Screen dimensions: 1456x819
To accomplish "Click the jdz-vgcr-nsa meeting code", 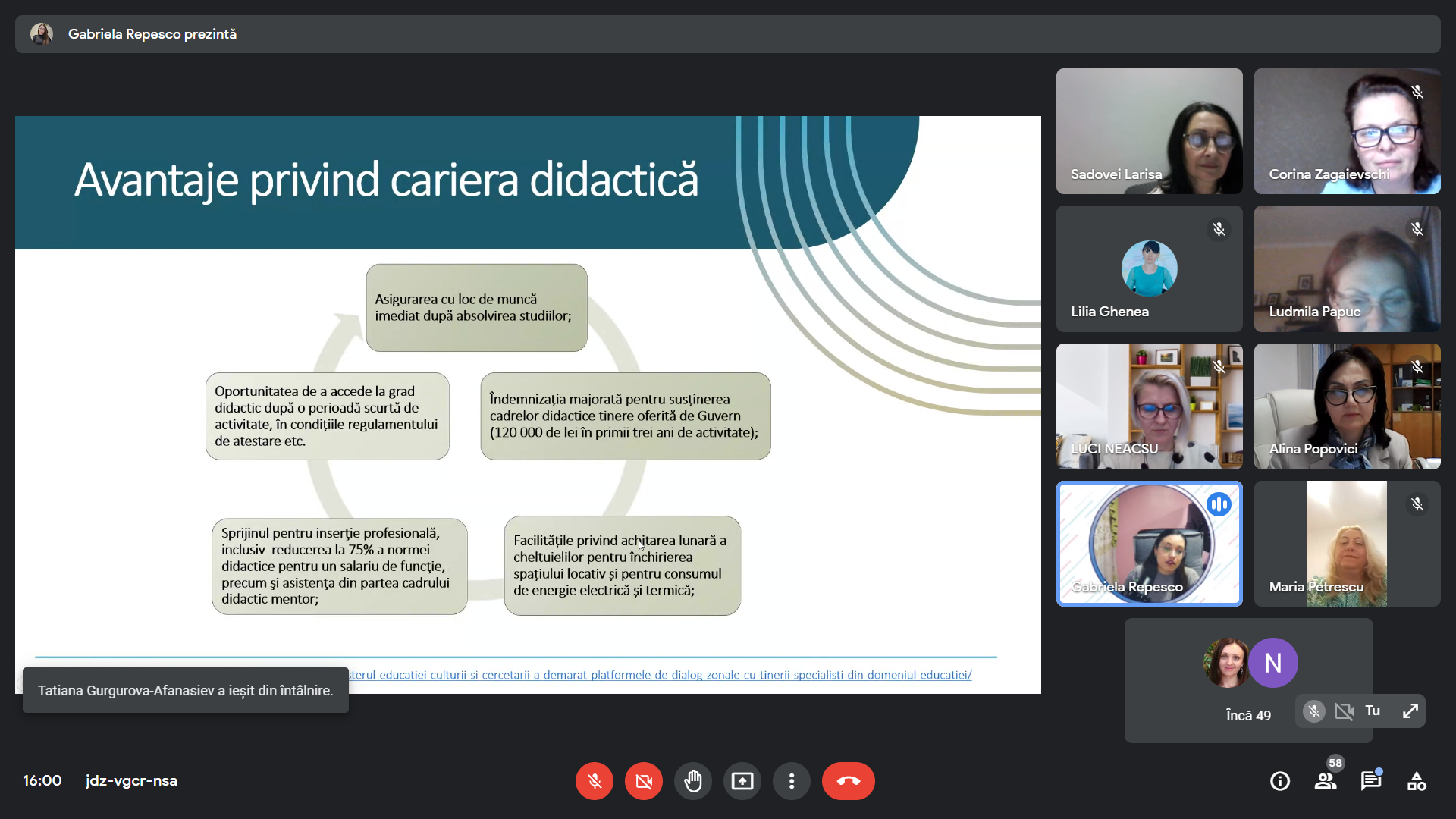I will tap(131, 781).
